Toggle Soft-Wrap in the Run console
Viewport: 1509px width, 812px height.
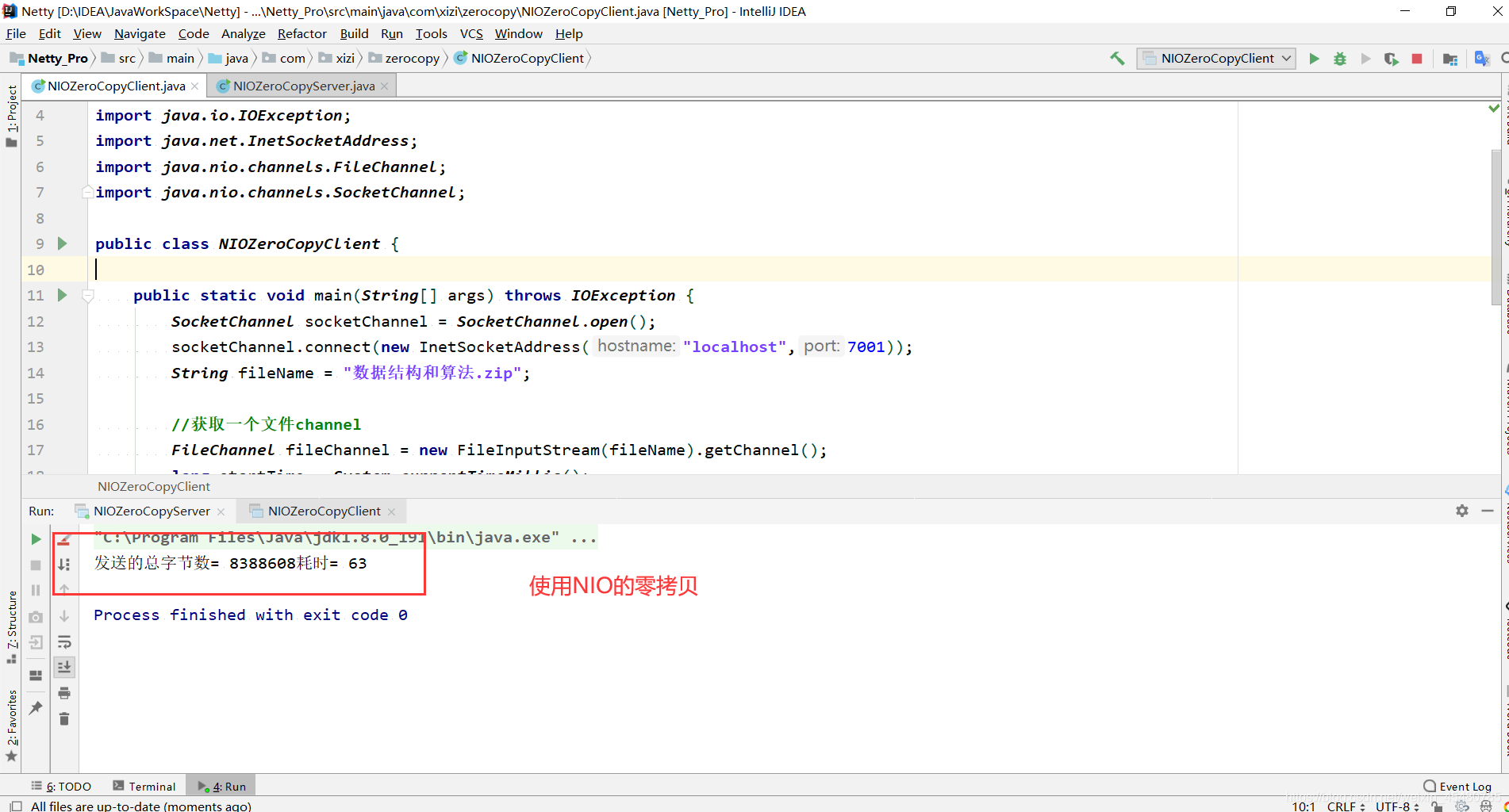[64, 642]
